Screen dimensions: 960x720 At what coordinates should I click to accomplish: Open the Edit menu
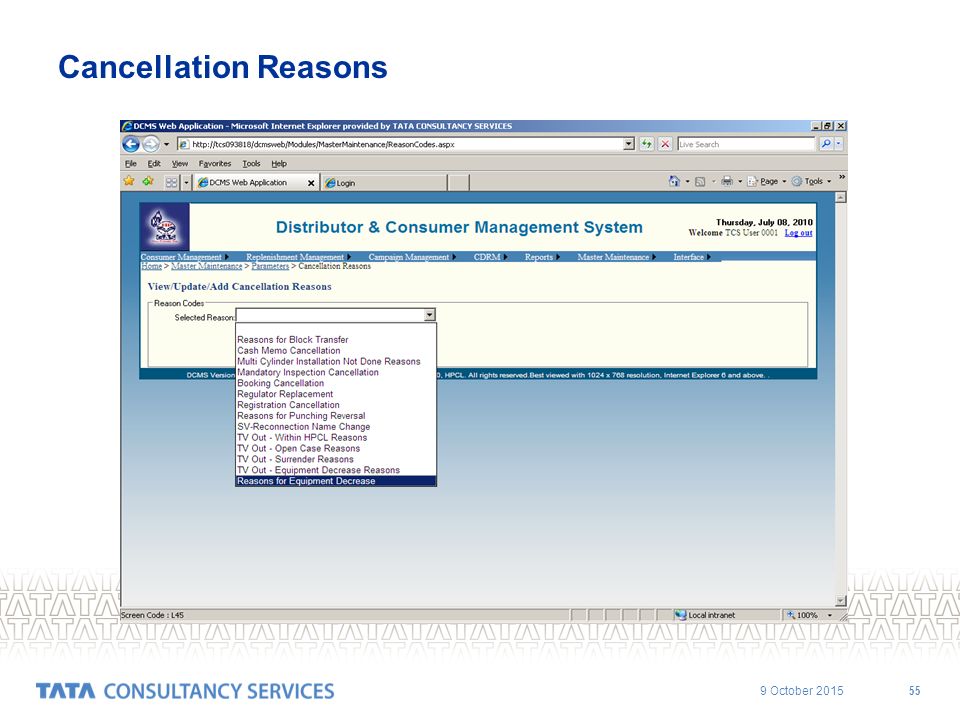click(154, 163)
